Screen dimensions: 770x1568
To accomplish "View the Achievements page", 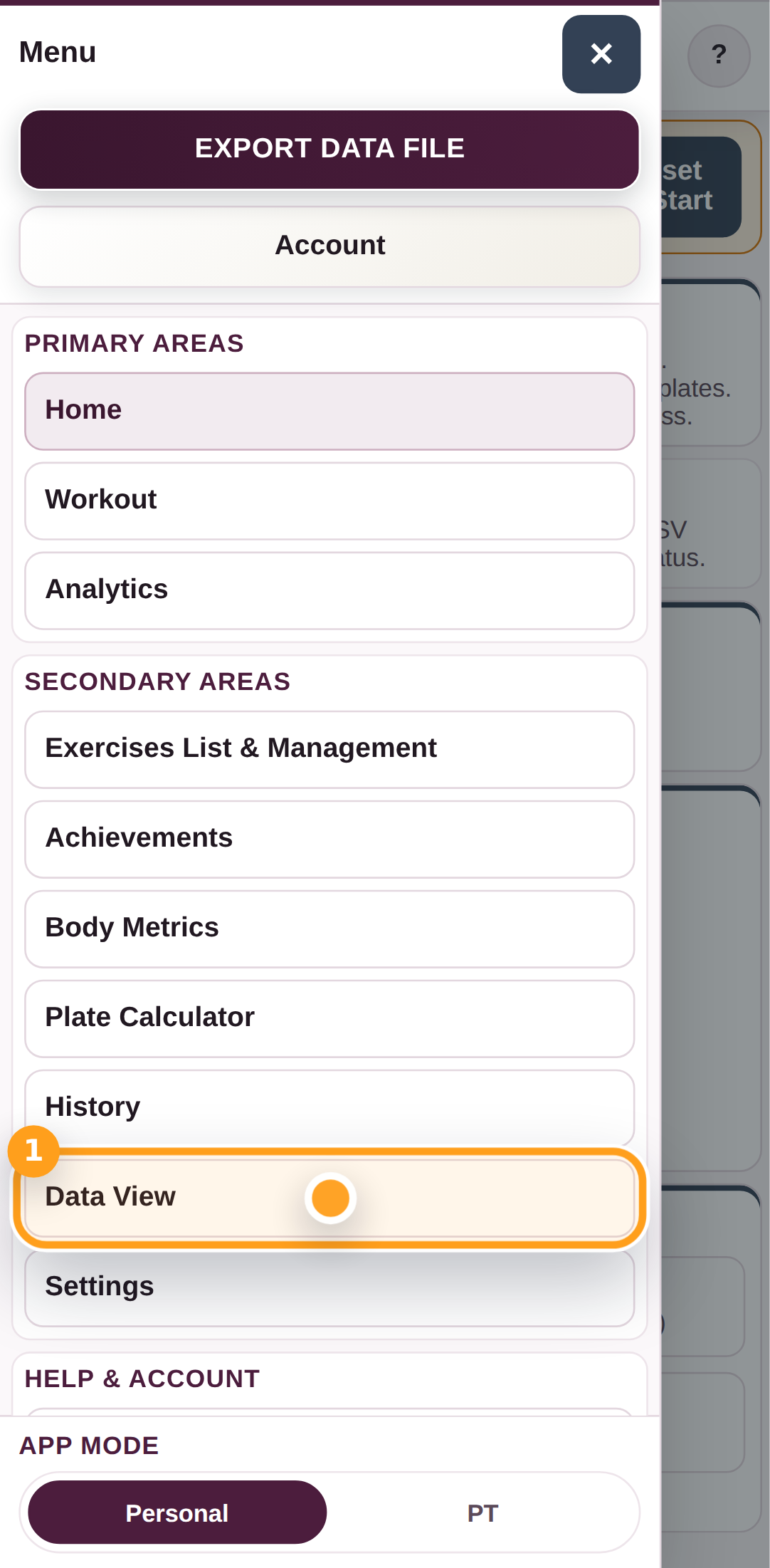I will [329, 839].
